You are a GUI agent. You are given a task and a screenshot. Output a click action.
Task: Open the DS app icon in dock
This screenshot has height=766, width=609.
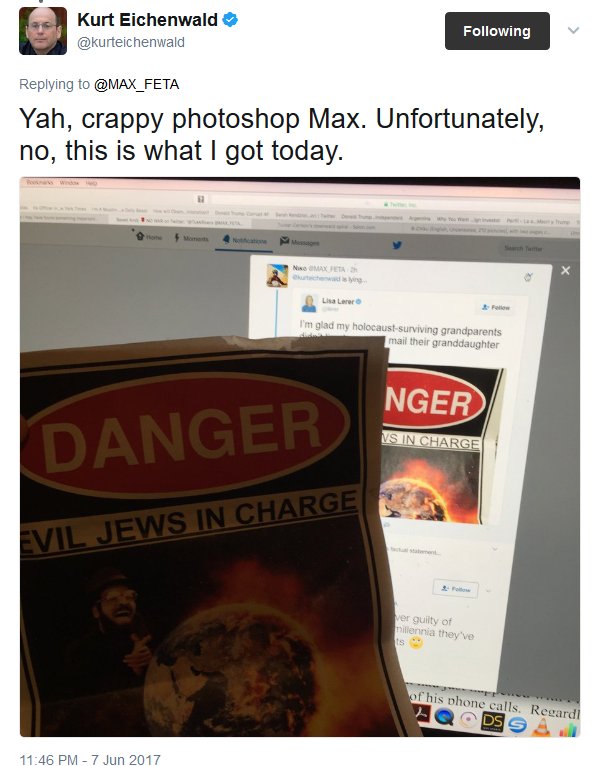(x=492, y=721)
